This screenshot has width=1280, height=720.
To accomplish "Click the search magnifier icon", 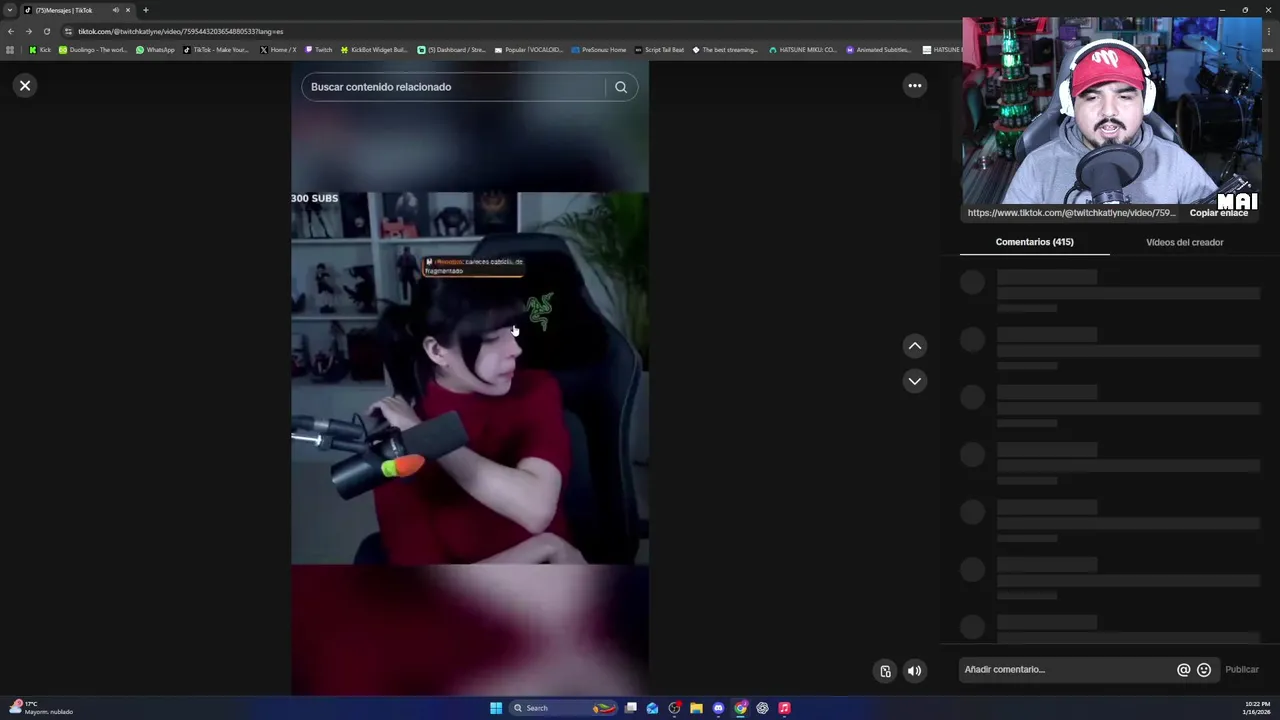I will click(621, 87).
